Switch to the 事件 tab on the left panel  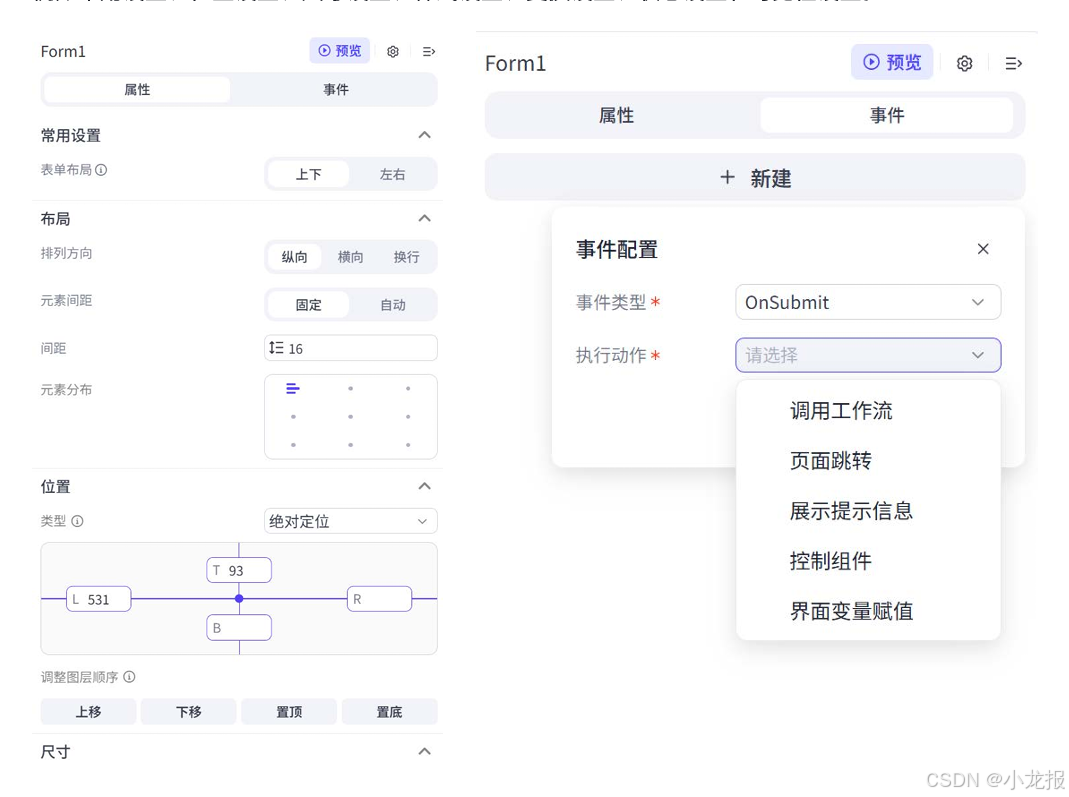coord(337,89)
